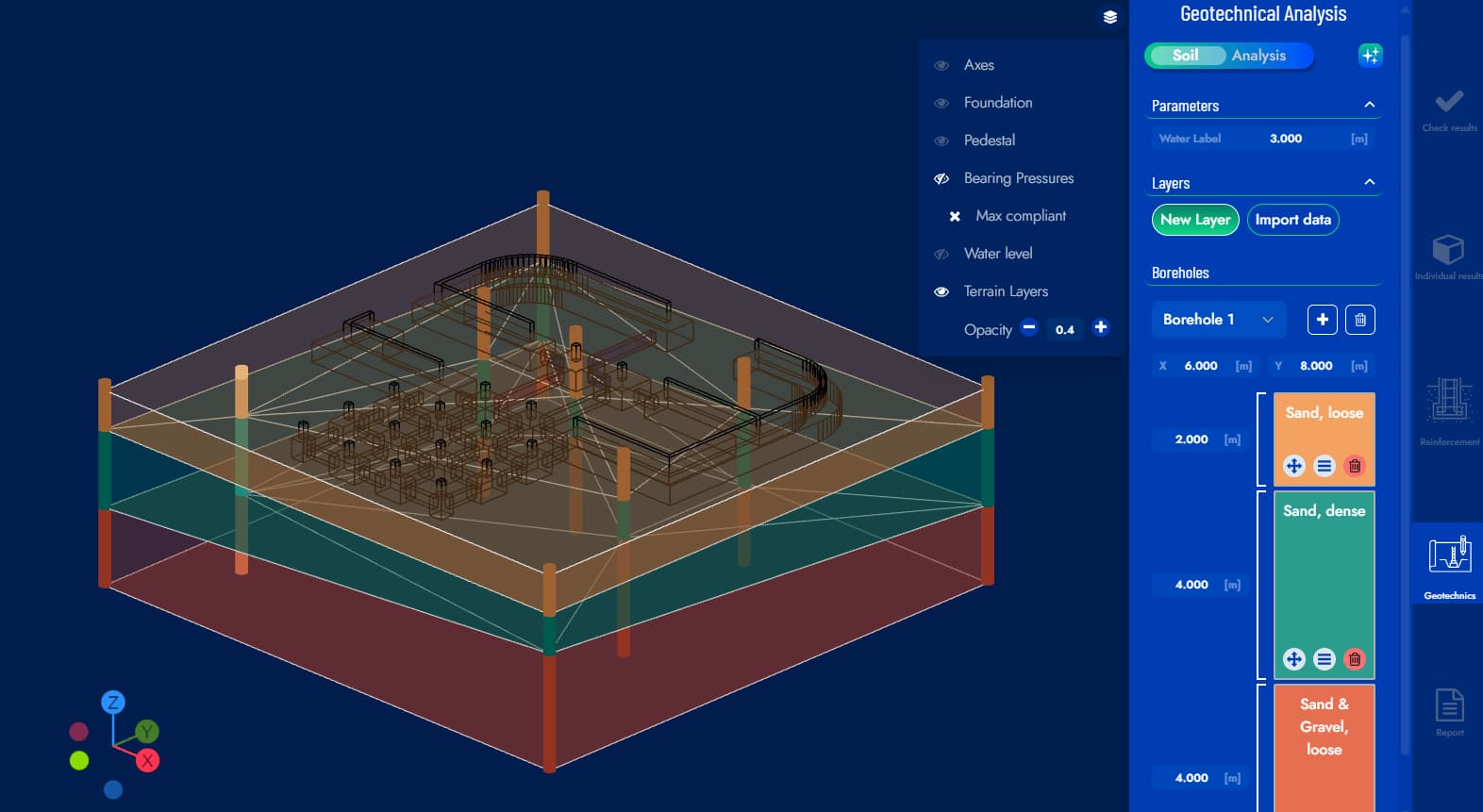Open the layers visibility panel icon

tap(1109, 17)
